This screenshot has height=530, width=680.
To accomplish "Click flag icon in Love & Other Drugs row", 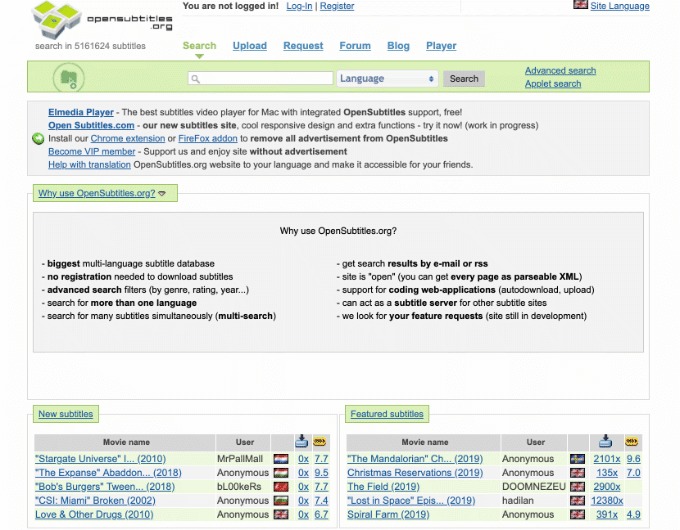I will click(x=281, y=514).
